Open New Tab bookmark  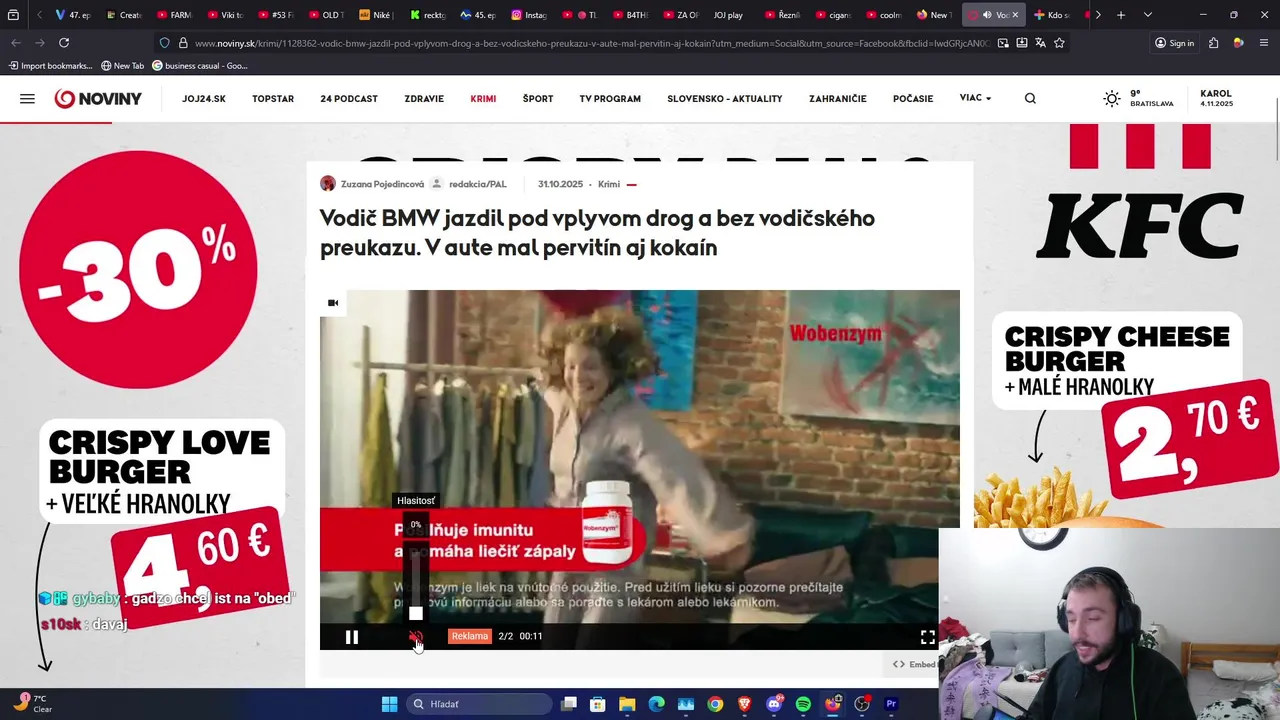[123, 66]
